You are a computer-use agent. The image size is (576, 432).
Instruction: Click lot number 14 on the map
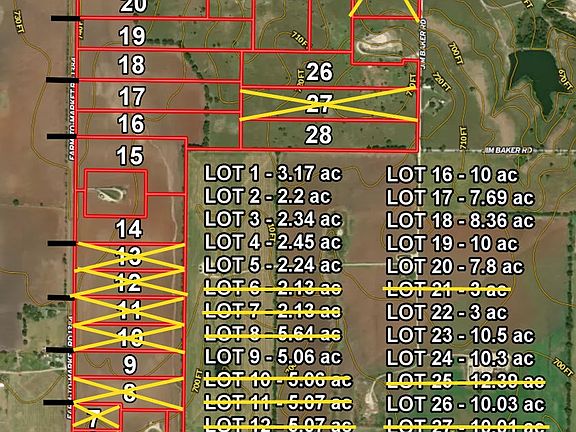129,229
